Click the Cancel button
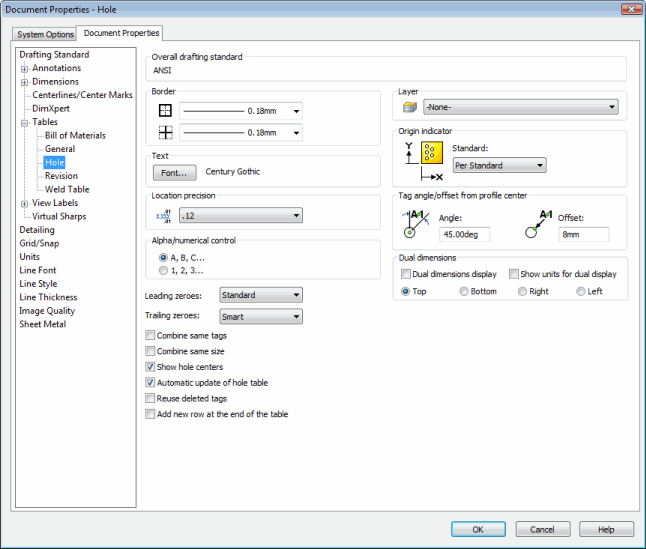The image size is (646, 549). coord(543,529)
